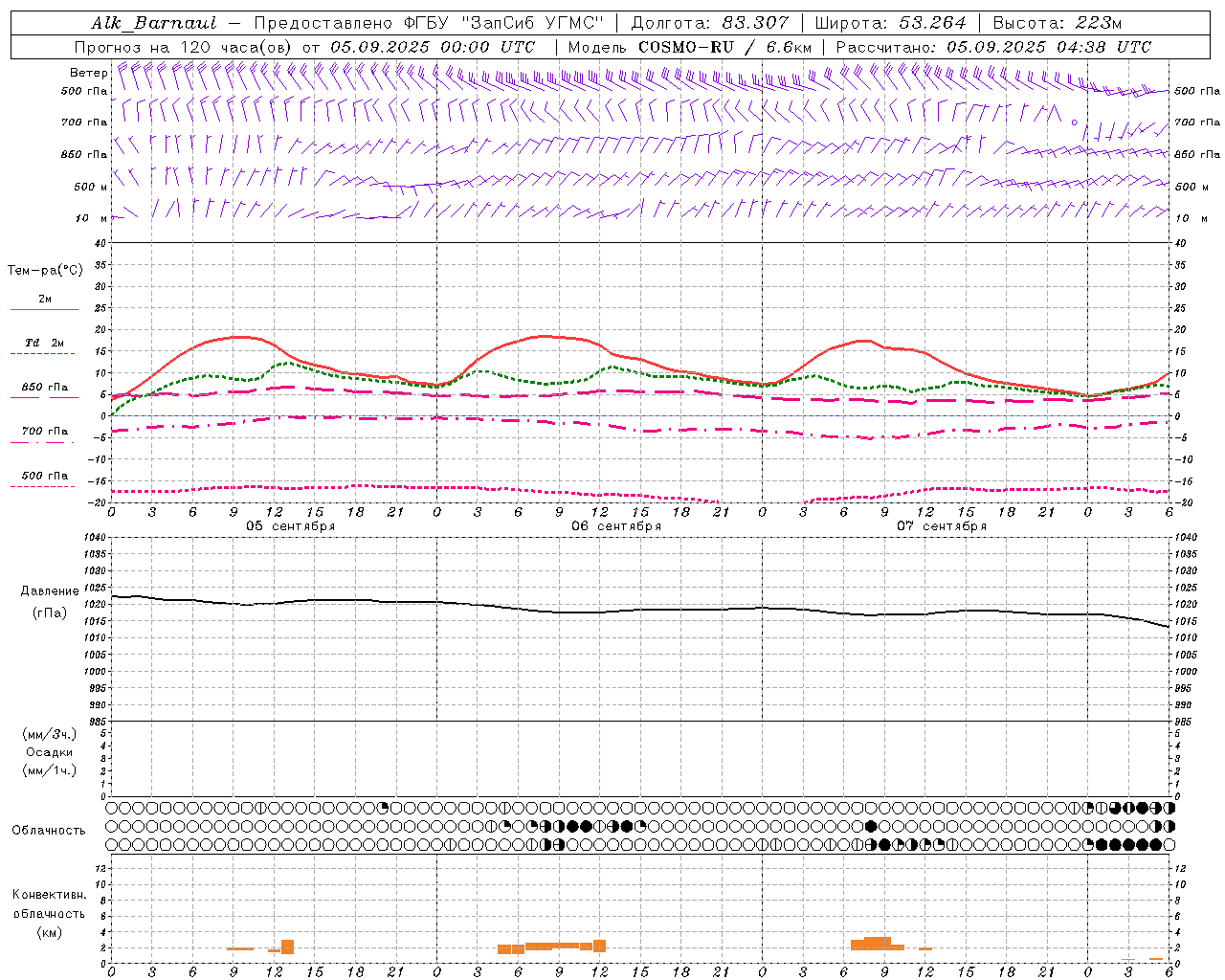Click the cloudiness label Облачность

point(49,831)
